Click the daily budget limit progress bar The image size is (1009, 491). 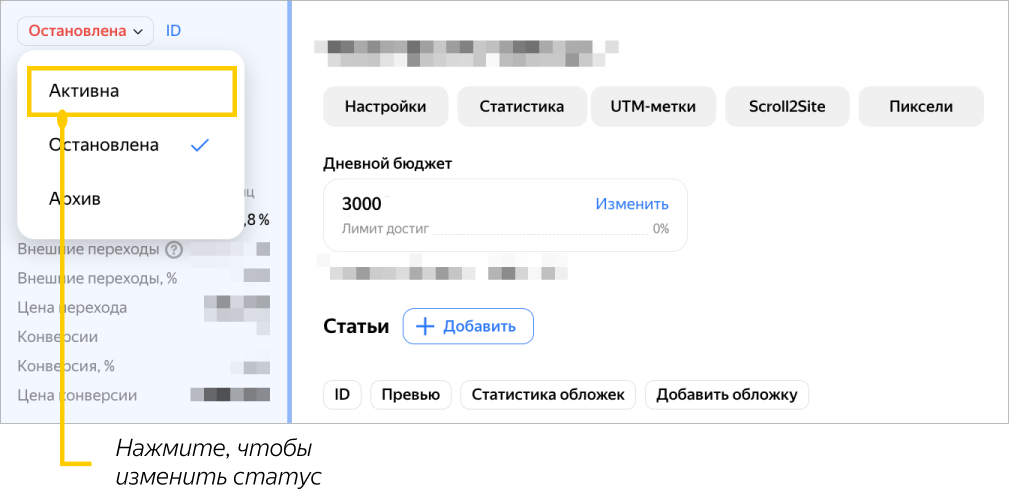[x=538, y=233]
